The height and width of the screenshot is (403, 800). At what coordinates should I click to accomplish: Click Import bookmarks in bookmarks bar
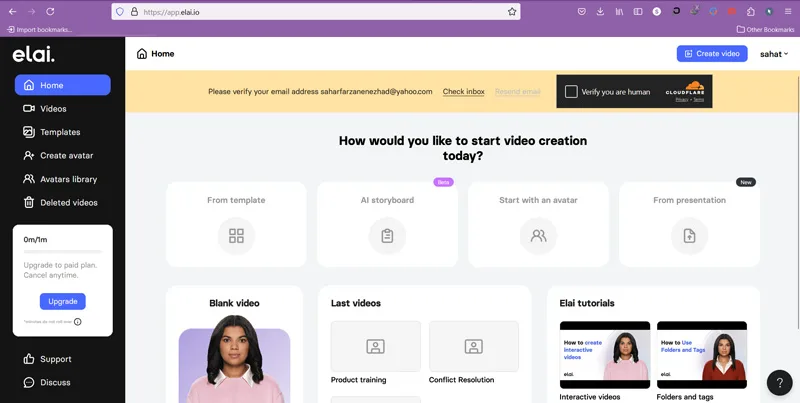coord(40,30)
